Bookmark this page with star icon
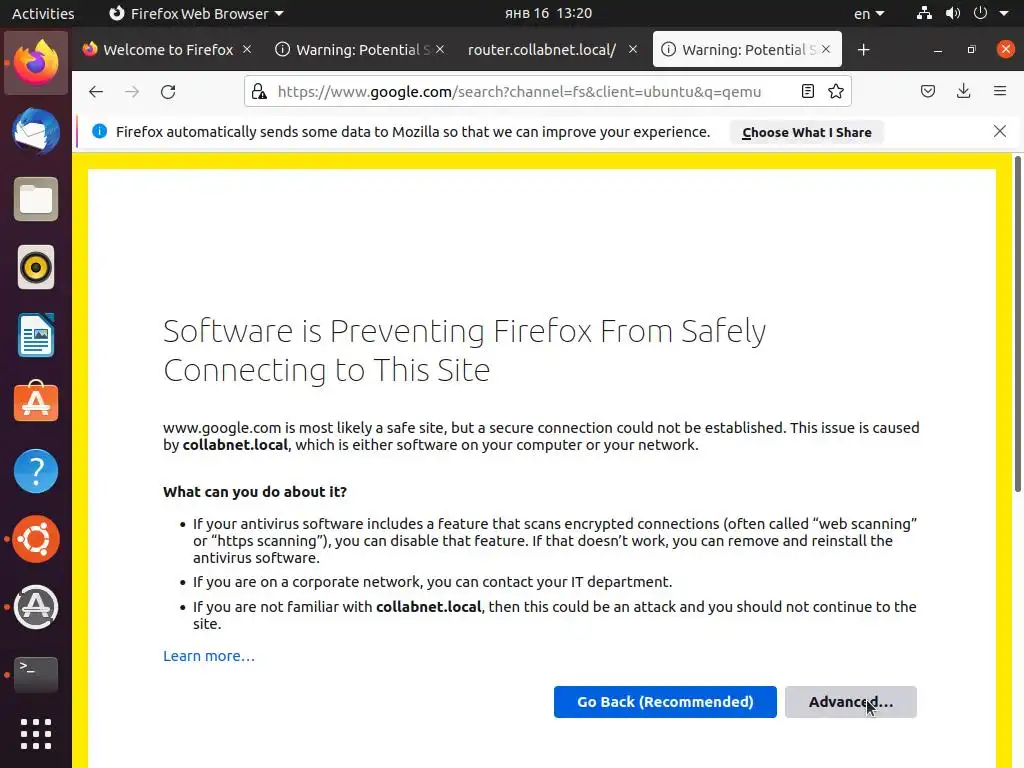This screenshot has width=1024, height=768. 836,92
